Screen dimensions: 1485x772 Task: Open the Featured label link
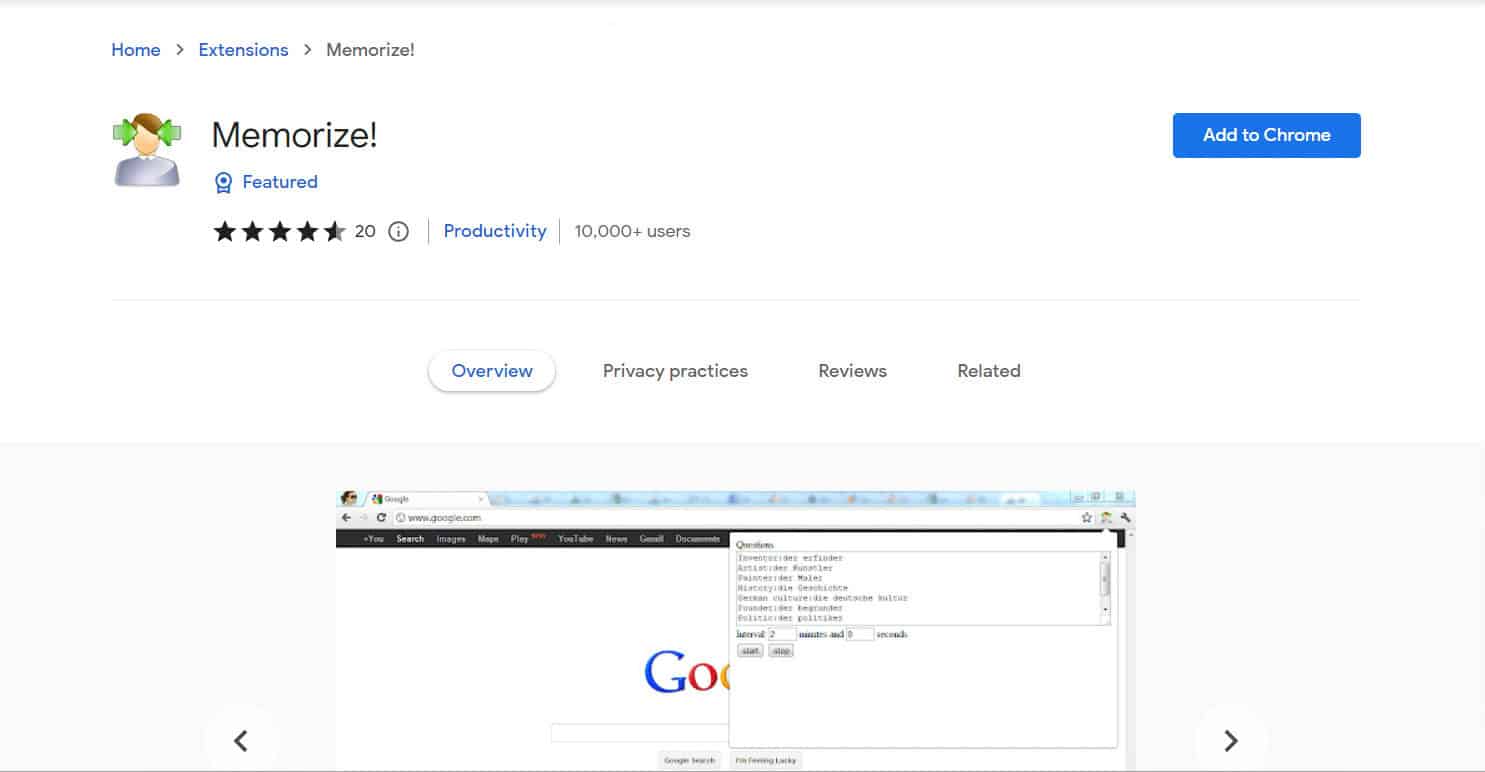pos(280,182)
